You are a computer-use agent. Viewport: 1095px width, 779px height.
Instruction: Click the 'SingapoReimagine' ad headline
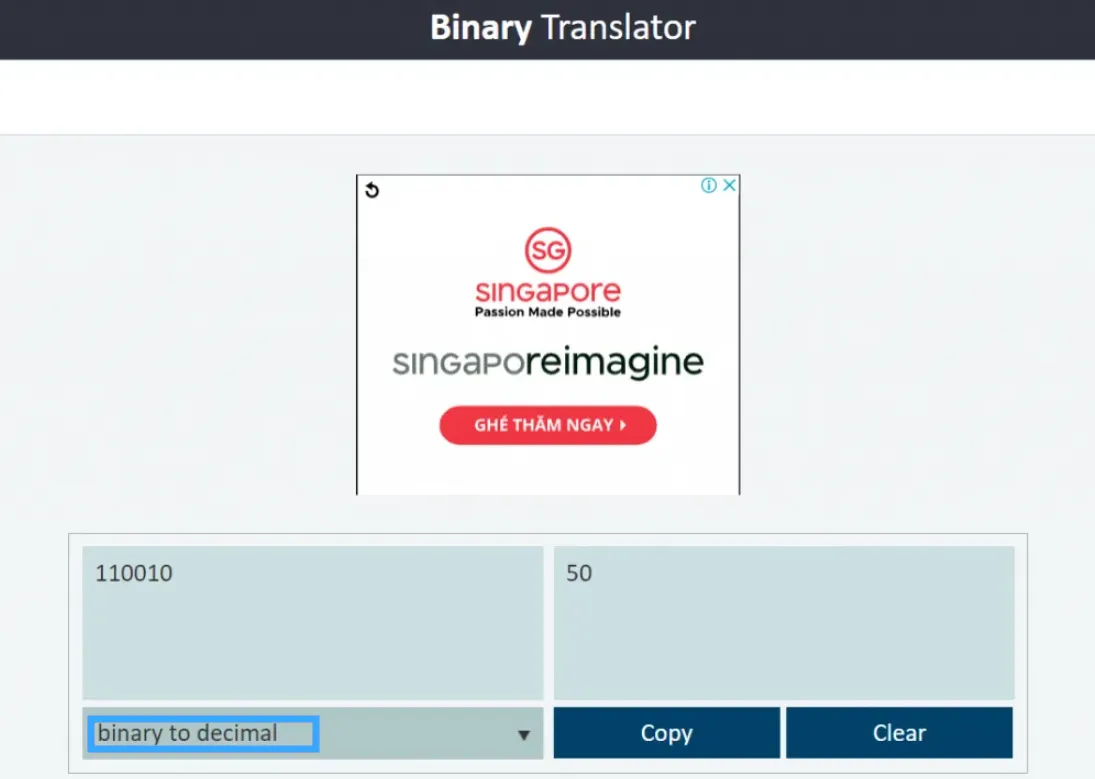point(548,362)
